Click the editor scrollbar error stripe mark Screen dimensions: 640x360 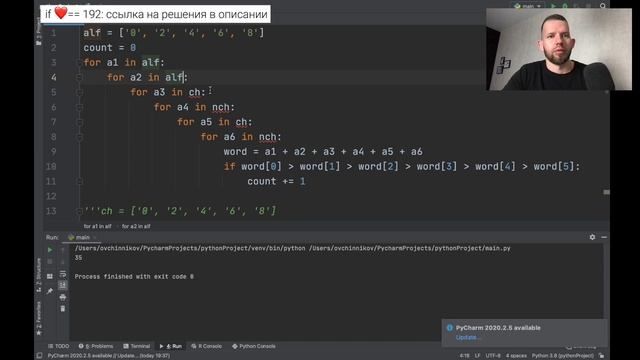[x=607, y=192]
